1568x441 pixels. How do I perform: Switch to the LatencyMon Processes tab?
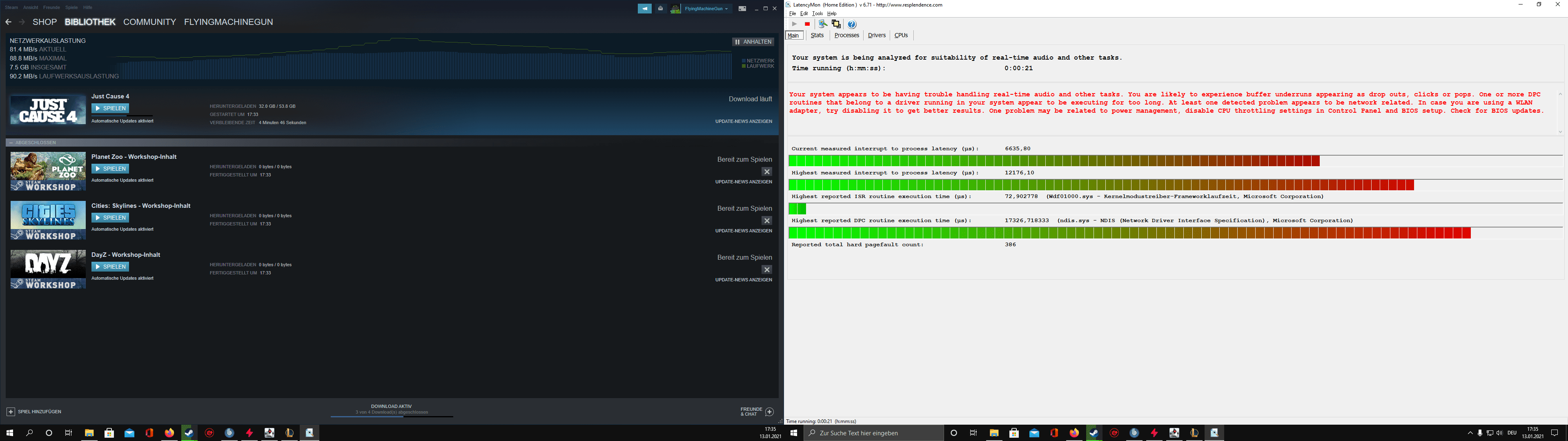click(x=847, y=36)
